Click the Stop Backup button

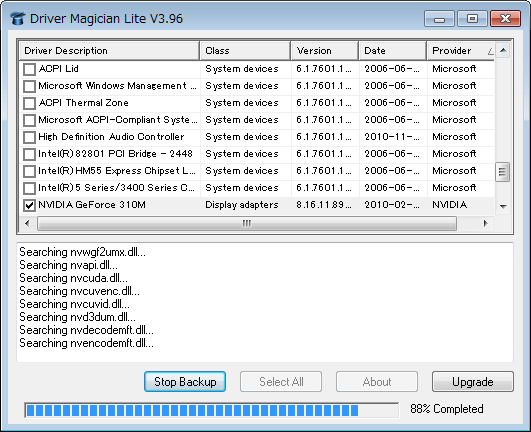click(x=185, y=382)
